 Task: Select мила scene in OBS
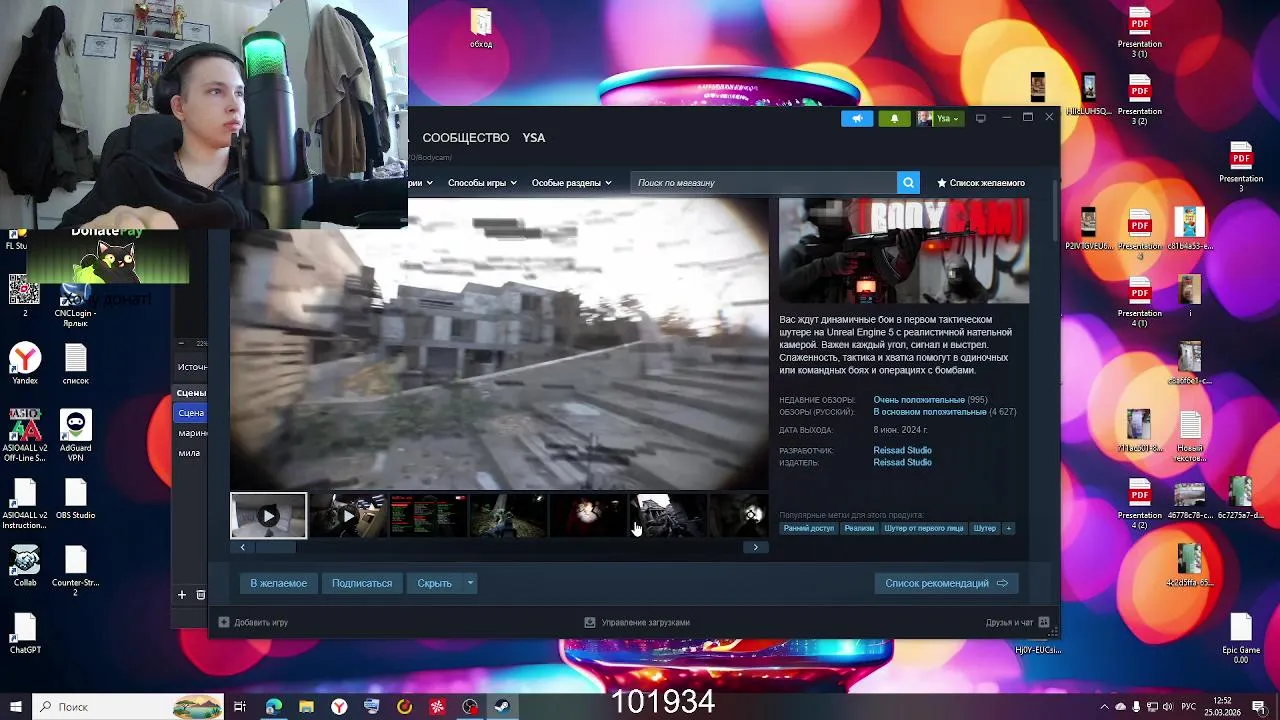pyautogui.click(x=189, y=453)
